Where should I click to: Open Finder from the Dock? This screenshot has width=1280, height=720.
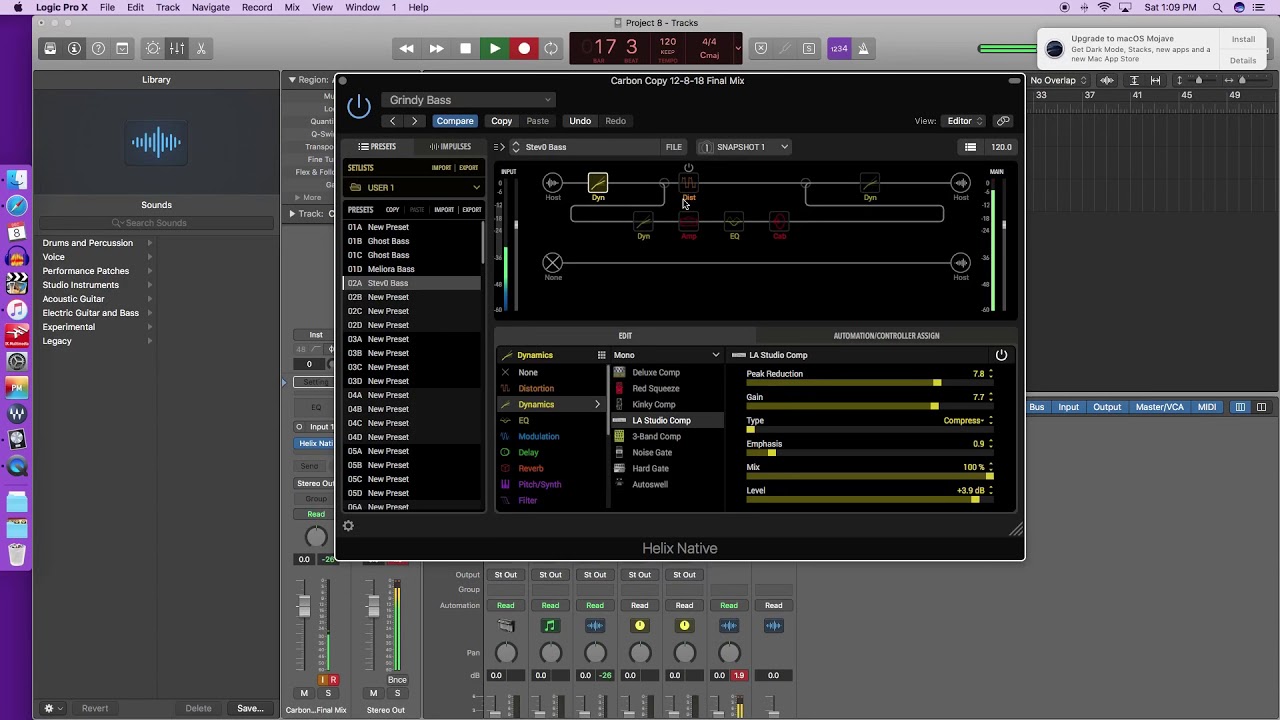pos(16,180)
